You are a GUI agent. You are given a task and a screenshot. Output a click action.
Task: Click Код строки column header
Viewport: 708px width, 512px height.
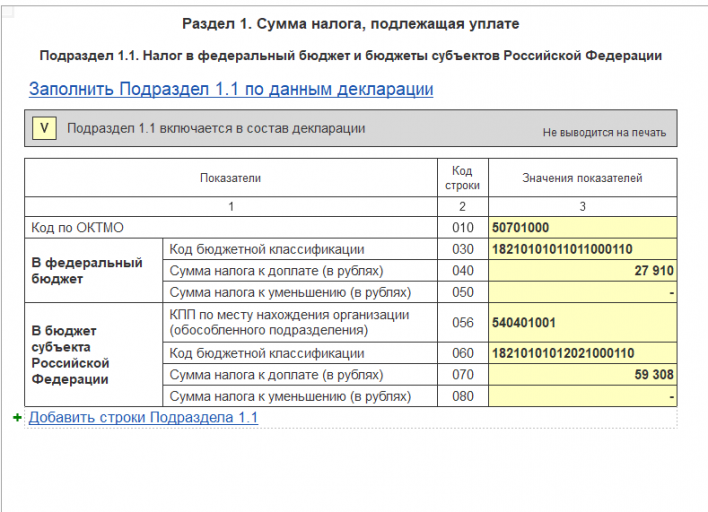[462, 178]
